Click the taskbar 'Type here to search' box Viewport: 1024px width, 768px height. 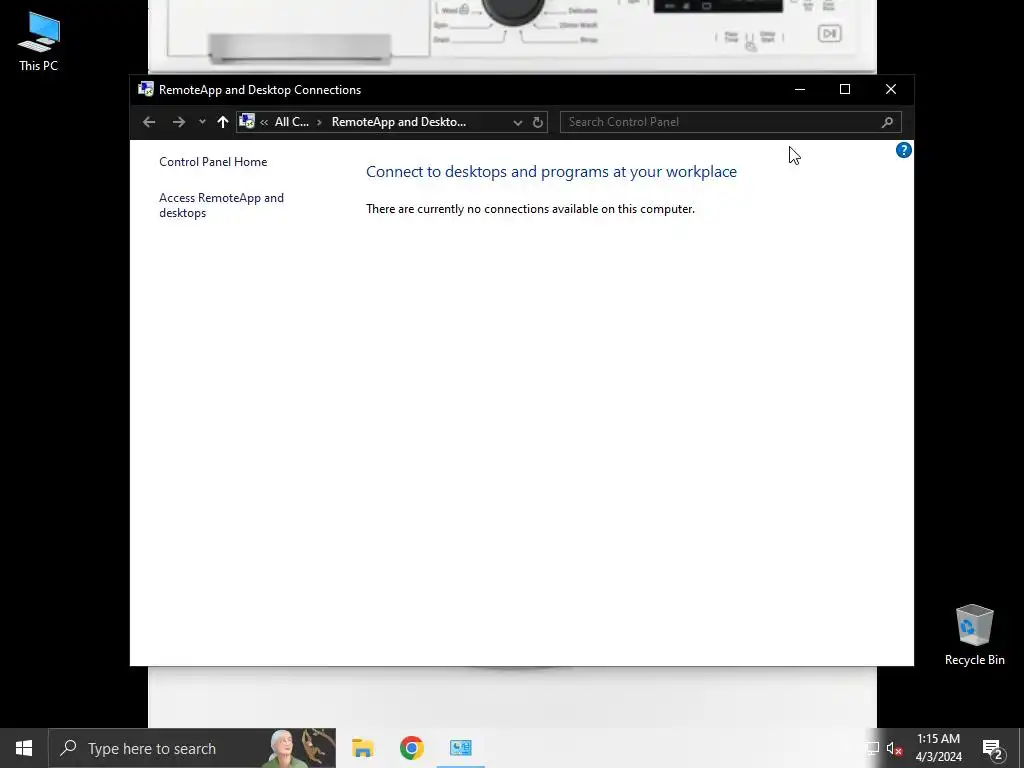192,748
